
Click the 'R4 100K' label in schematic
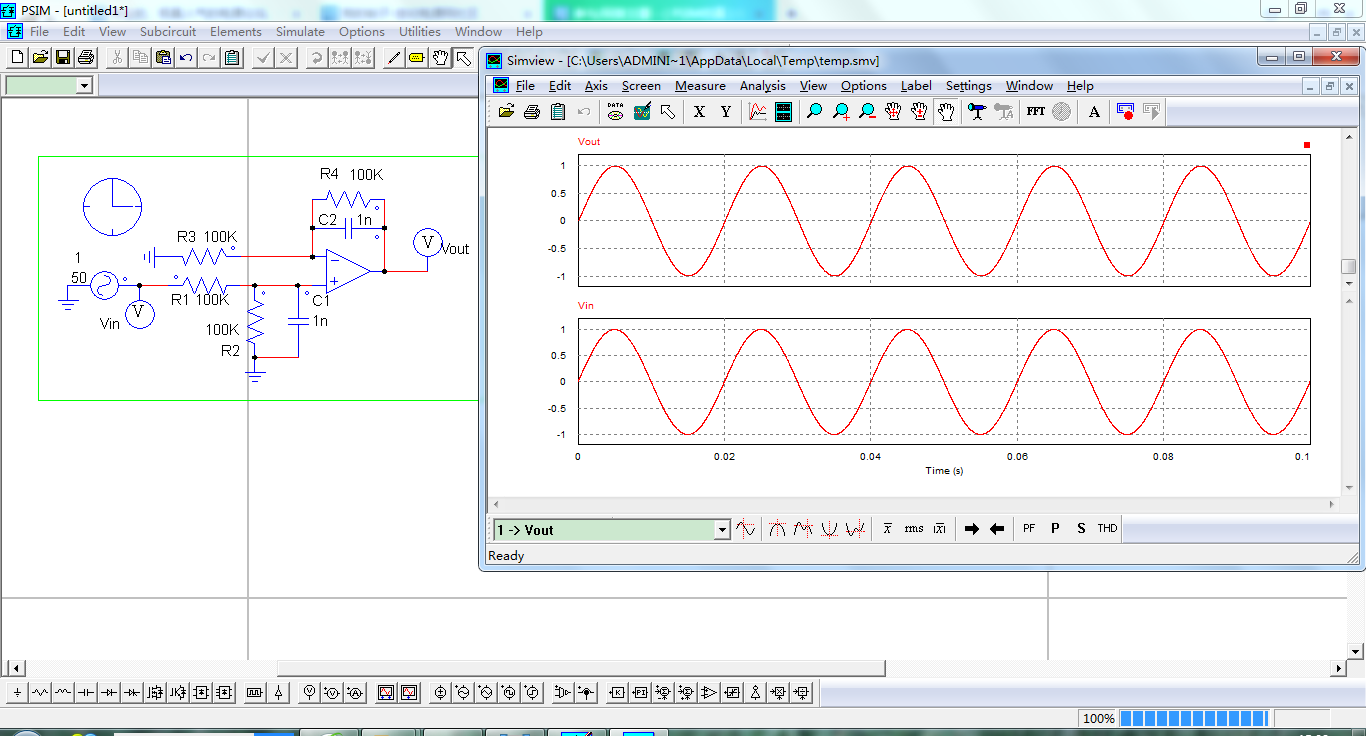[x=351, y=174]
